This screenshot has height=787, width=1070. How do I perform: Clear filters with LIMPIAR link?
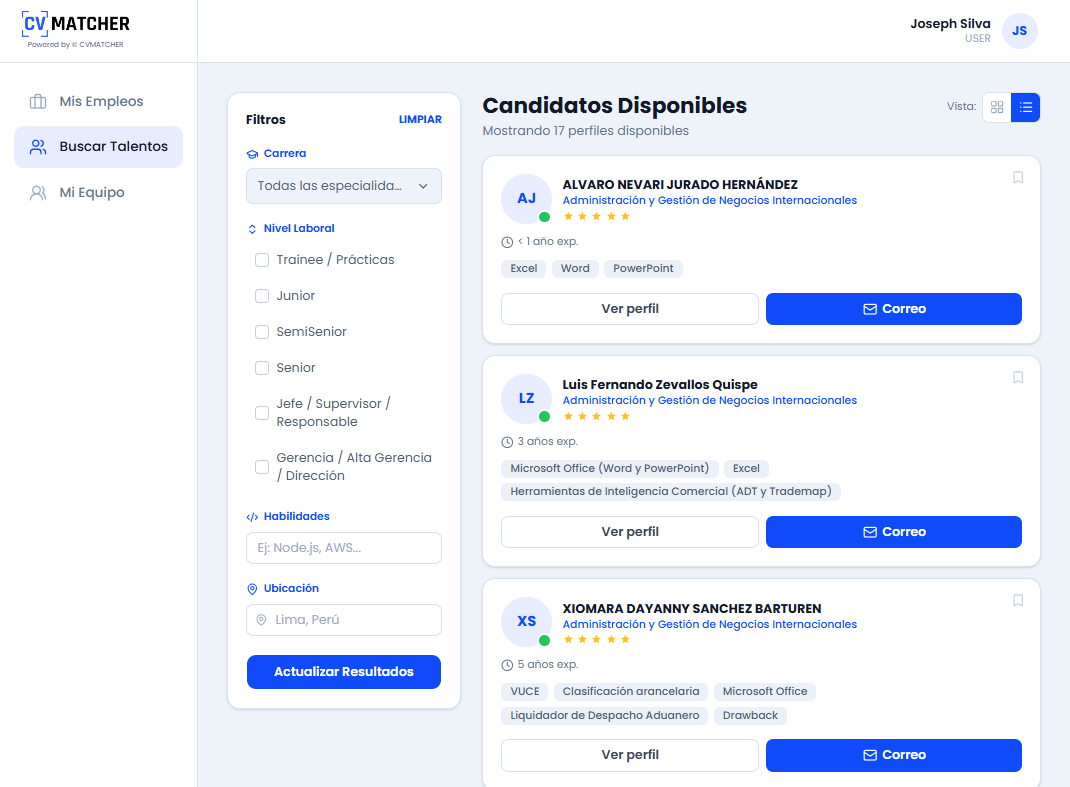420,119
